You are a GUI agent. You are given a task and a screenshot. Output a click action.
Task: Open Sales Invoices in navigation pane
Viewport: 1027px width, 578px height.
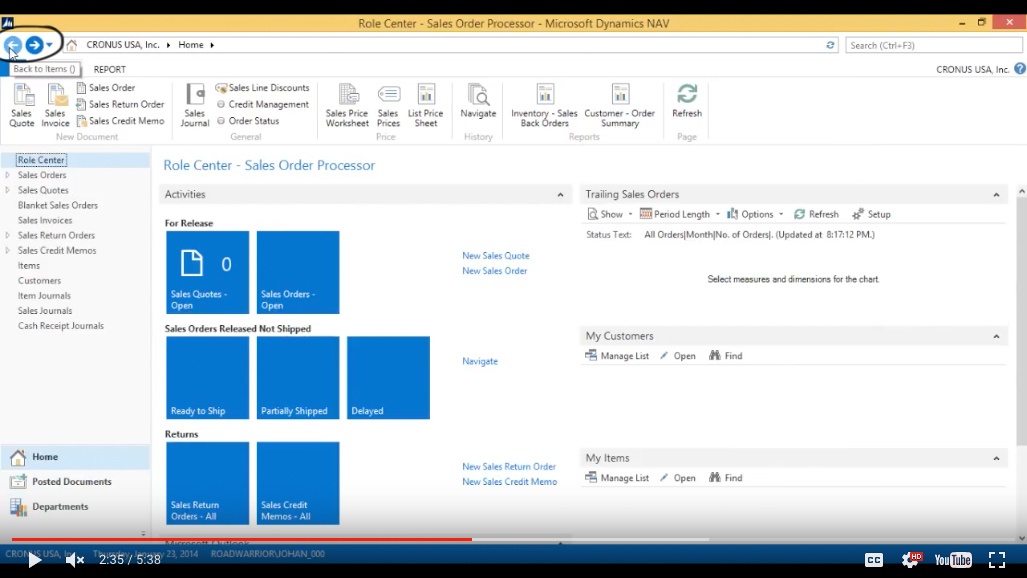45,220
